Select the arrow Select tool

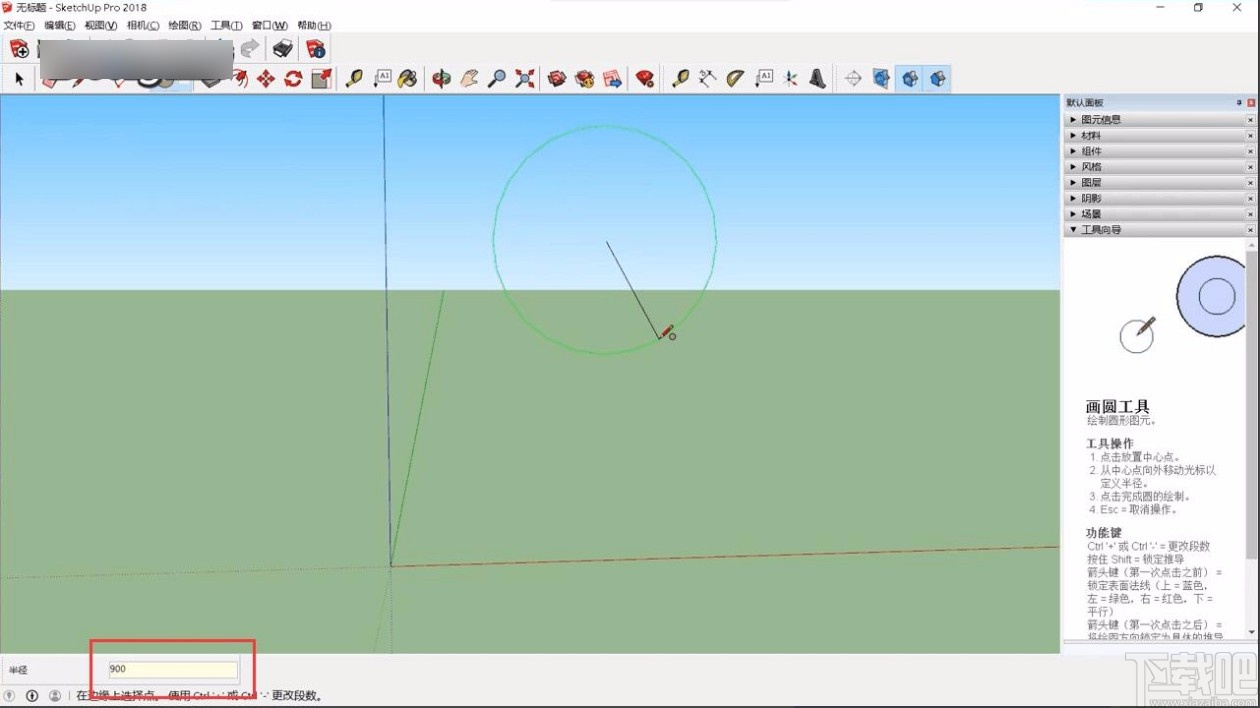click(18, 77)
